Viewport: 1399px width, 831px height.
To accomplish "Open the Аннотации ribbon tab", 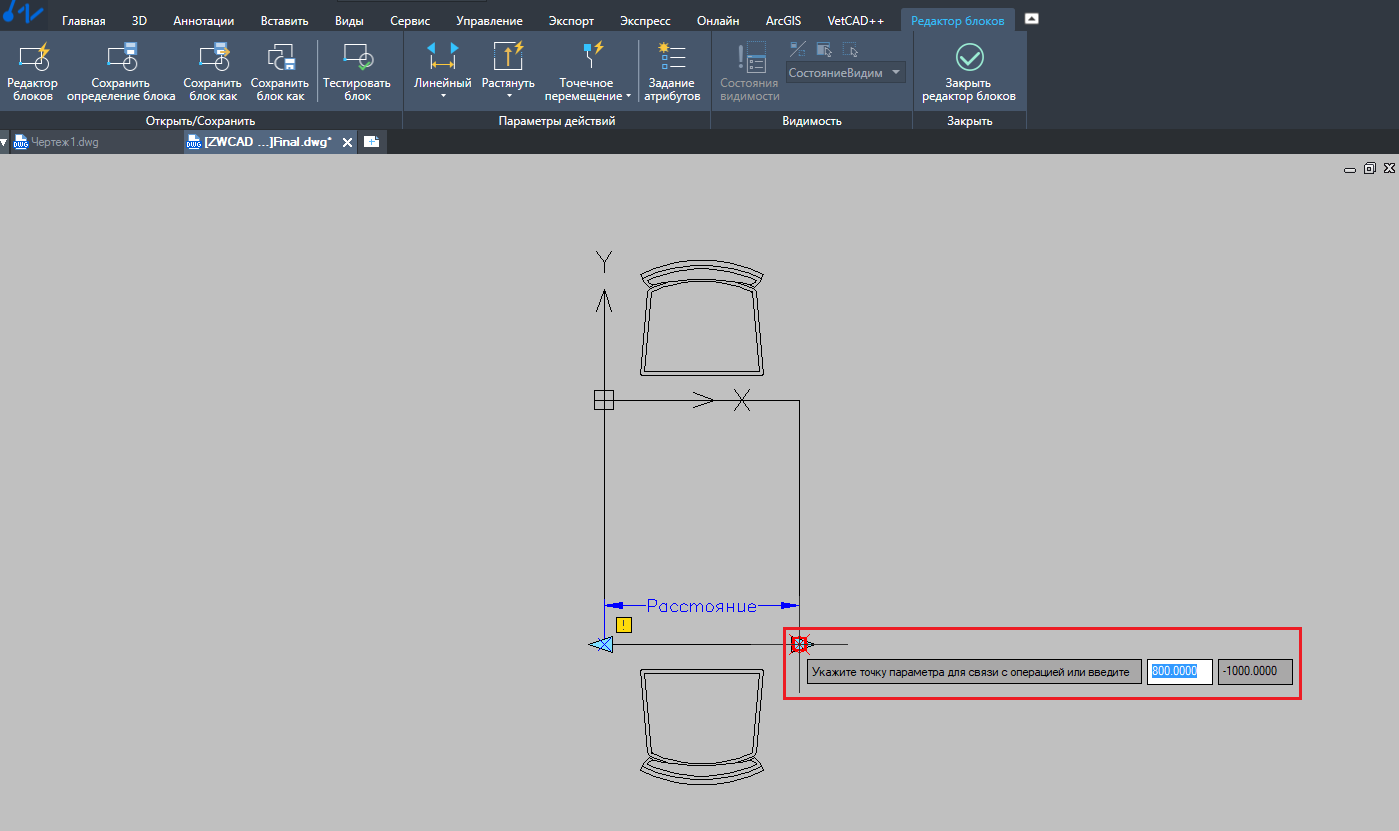I will pyautogui.click(x=204, y=20).
